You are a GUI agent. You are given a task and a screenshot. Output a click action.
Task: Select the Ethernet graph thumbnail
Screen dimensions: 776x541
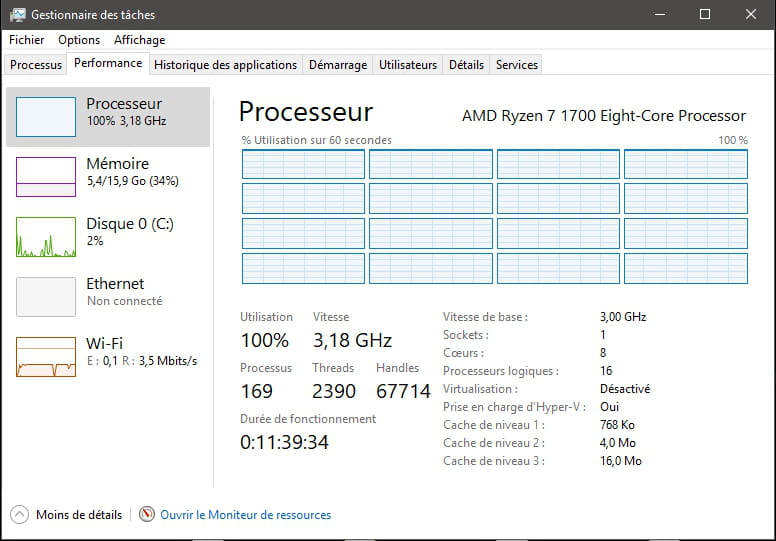46,297
